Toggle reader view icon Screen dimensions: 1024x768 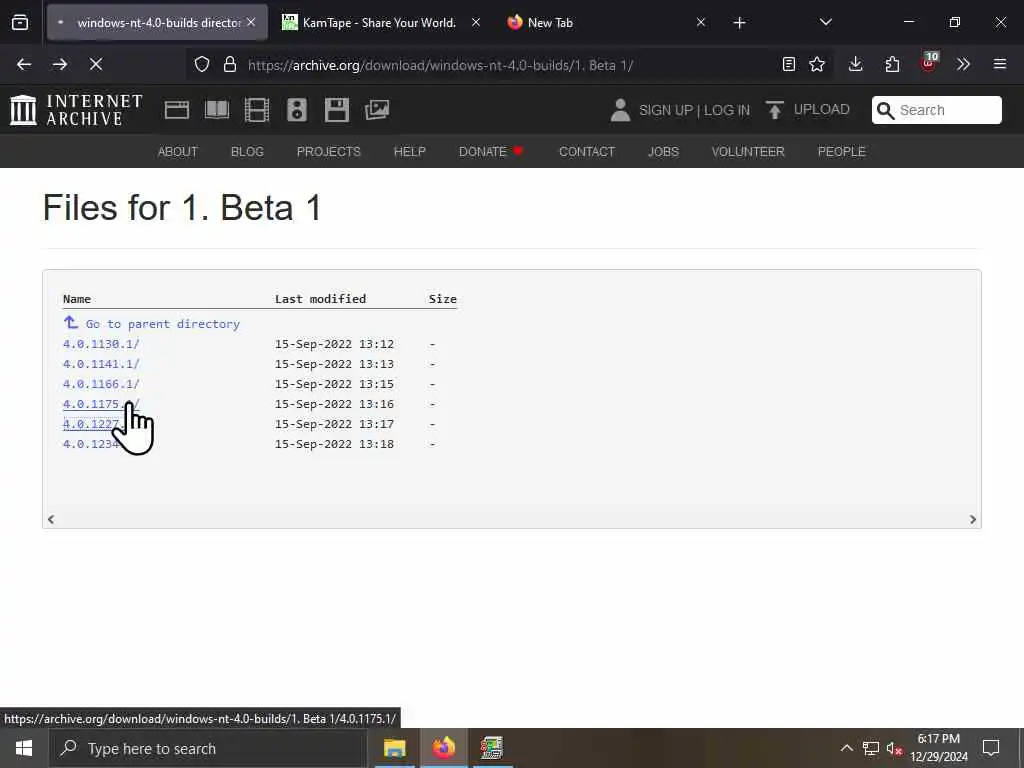[789, 64]
